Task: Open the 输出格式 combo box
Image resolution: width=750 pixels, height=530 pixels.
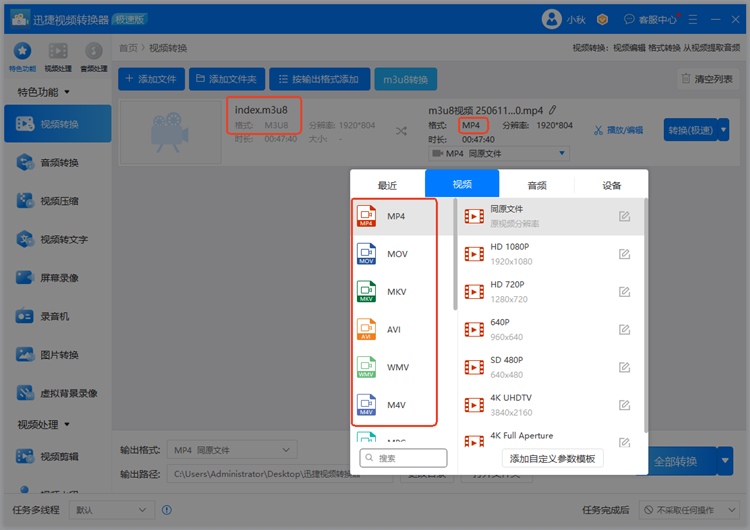Action: point(232,450)
